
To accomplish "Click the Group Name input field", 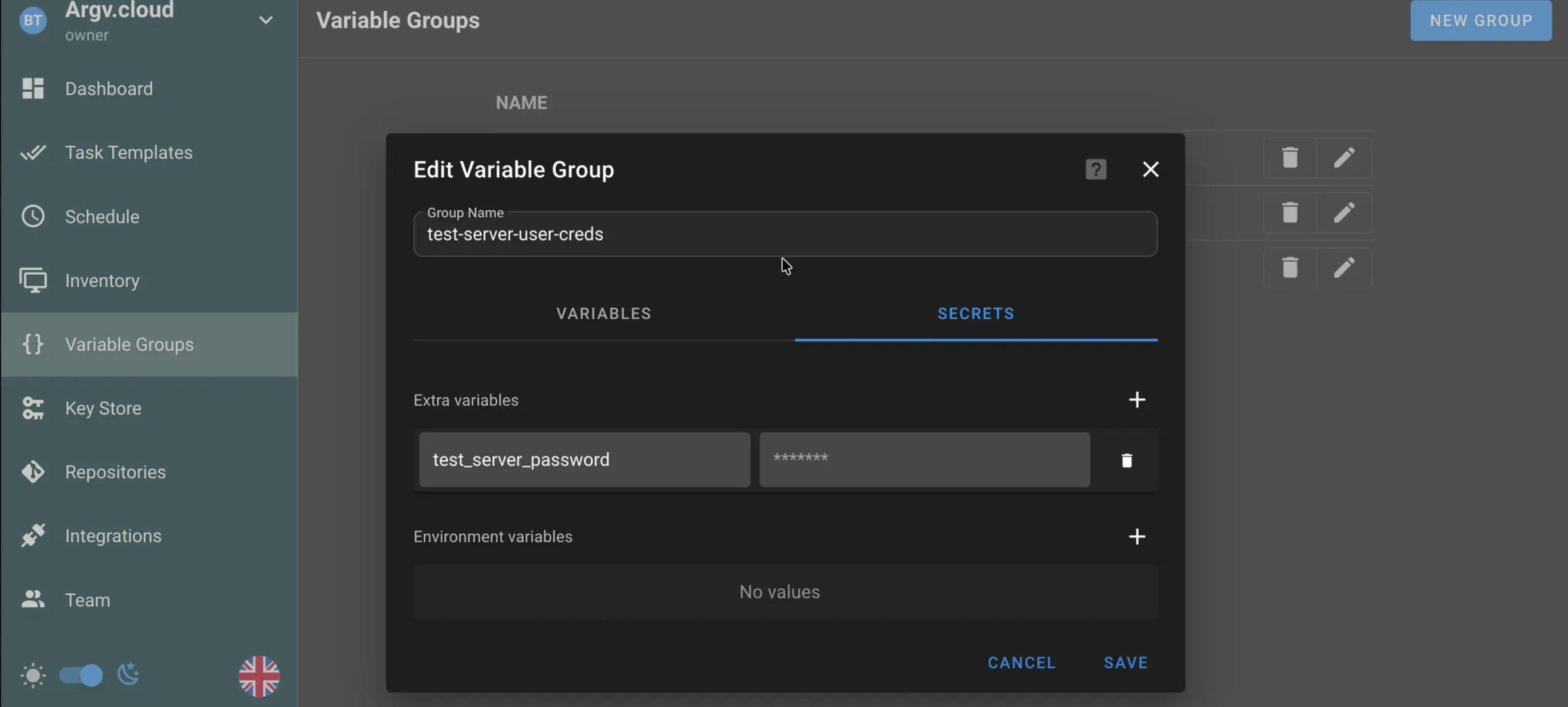I will point(785,234).
